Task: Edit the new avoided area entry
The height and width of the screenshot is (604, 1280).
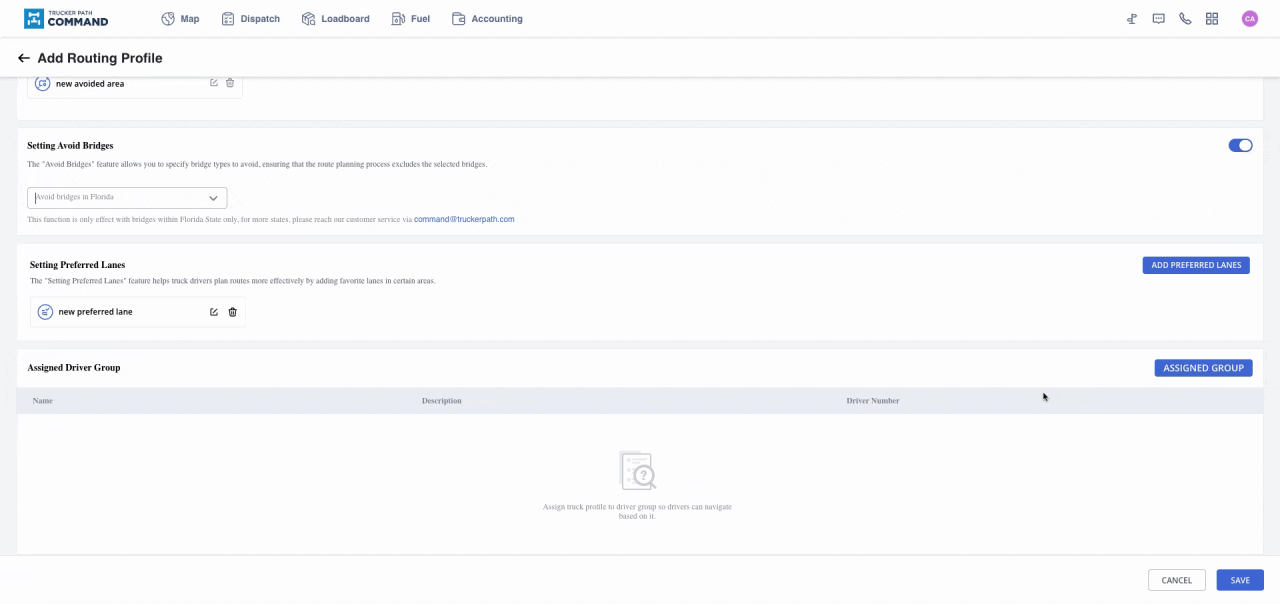Action: [x=214, y=83]
